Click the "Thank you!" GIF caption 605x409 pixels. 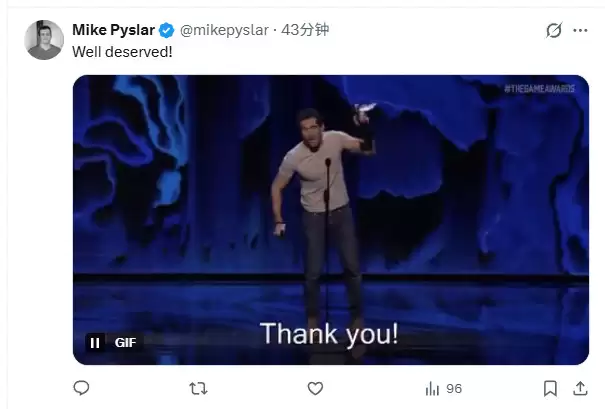coord(329,334)
